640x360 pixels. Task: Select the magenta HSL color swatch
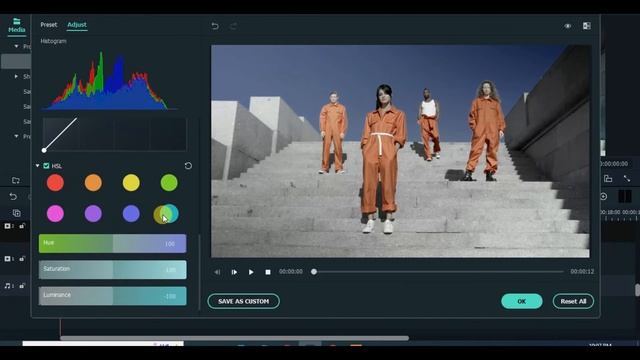[55, 213]
